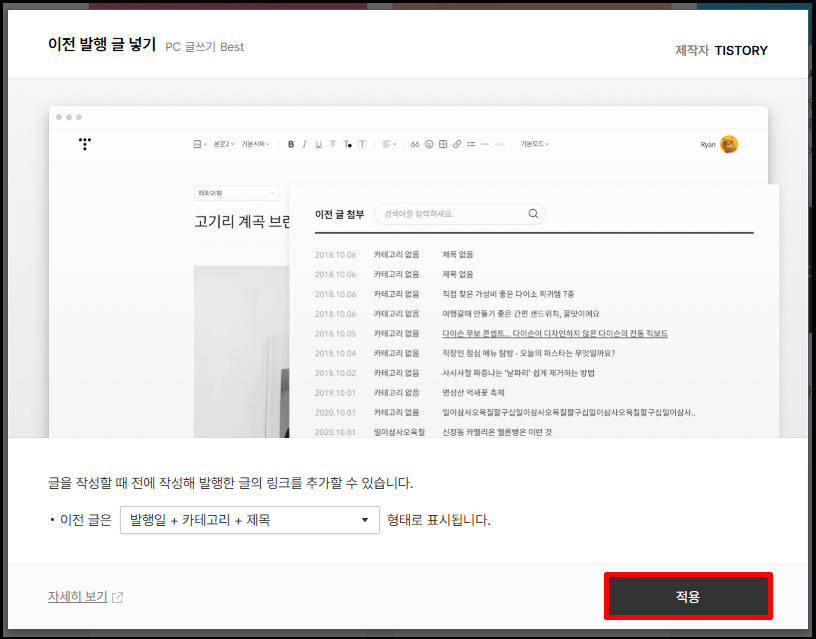816x639 pixels.
Task: Click Ryan's profile avatar in the preview
Action: (729, 144)
